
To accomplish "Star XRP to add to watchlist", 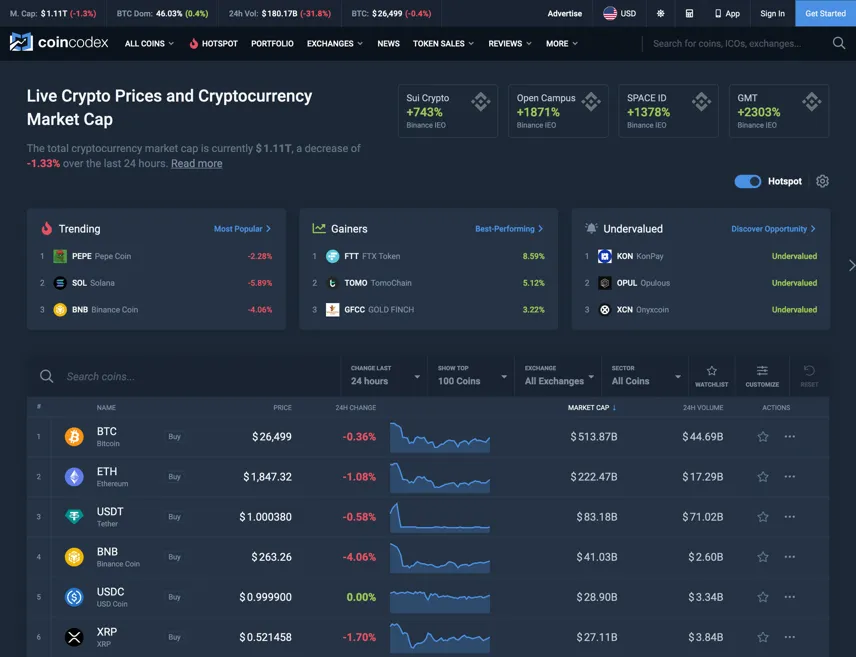I will click(x=763, y=637).
